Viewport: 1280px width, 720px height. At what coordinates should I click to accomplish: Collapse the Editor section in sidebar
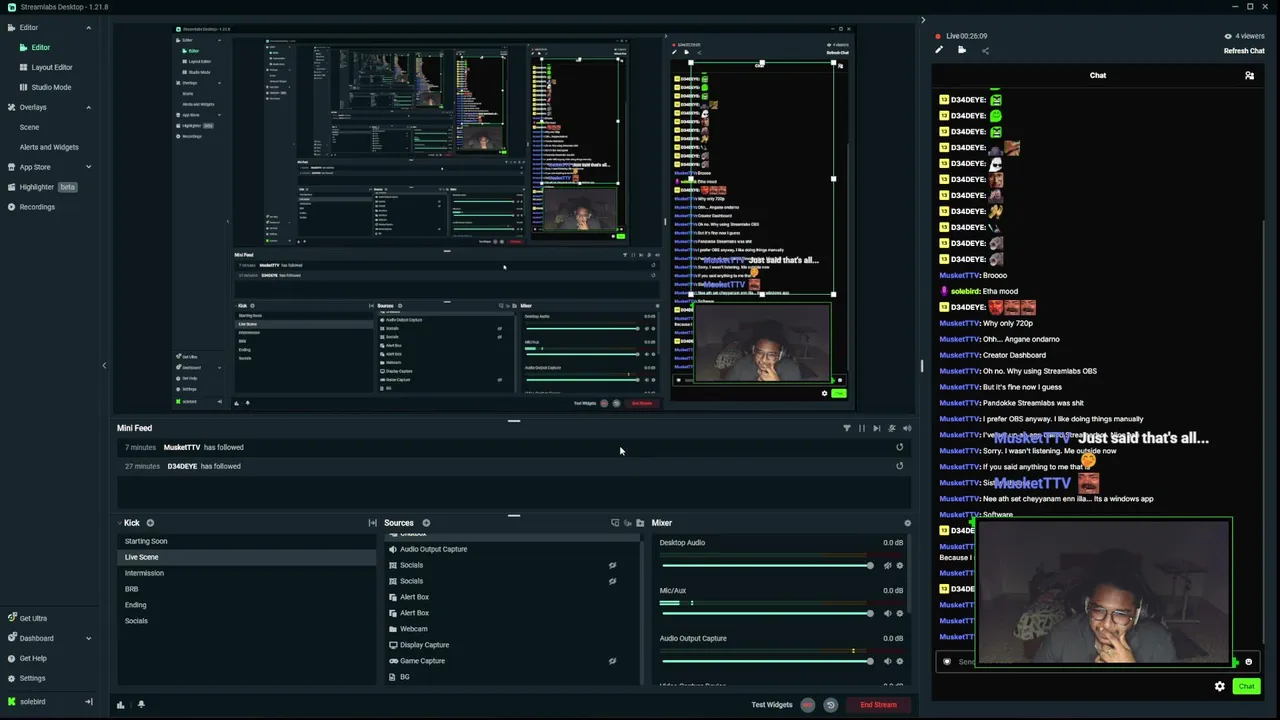tap(88, 28)
